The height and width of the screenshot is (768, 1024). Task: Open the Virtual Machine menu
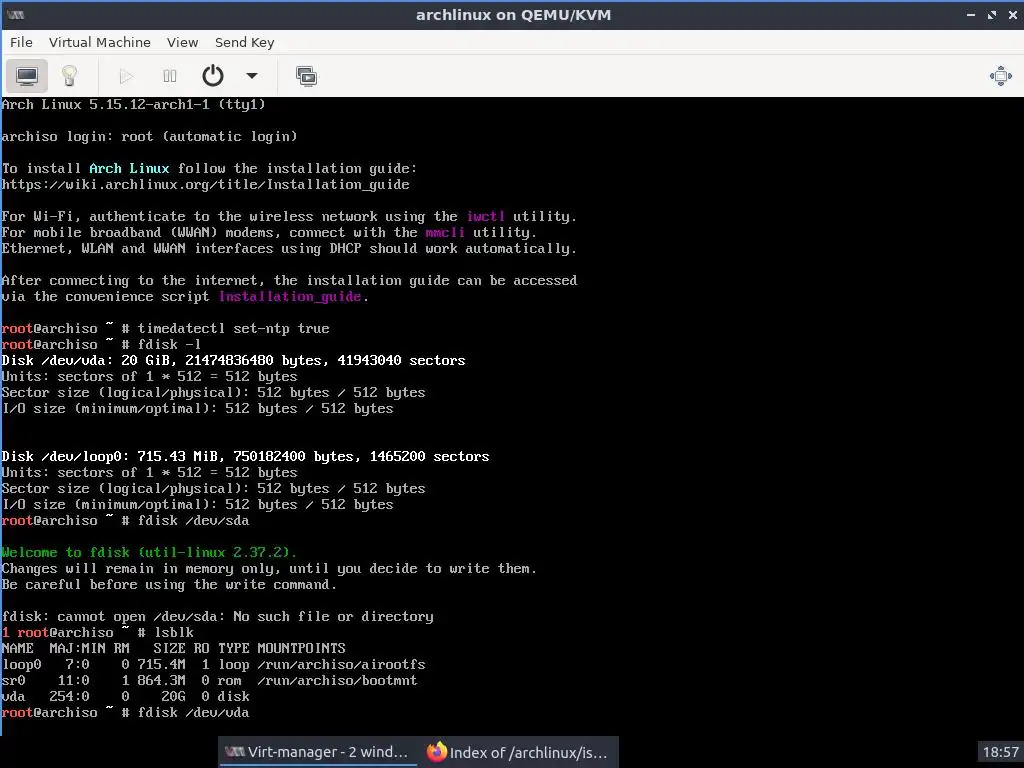[100, 42]
